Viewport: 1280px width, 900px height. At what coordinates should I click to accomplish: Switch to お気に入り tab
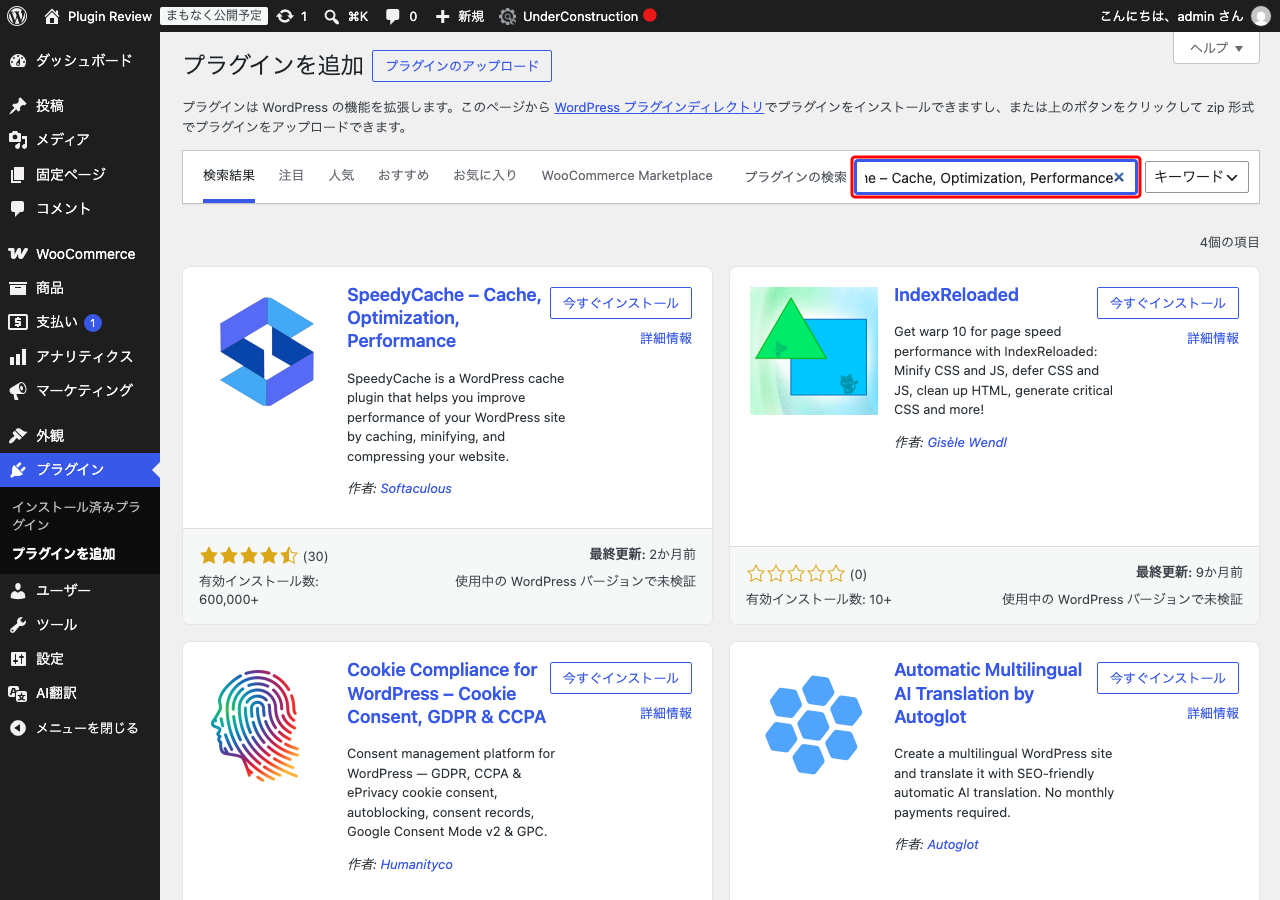click(x=485, y=176)
